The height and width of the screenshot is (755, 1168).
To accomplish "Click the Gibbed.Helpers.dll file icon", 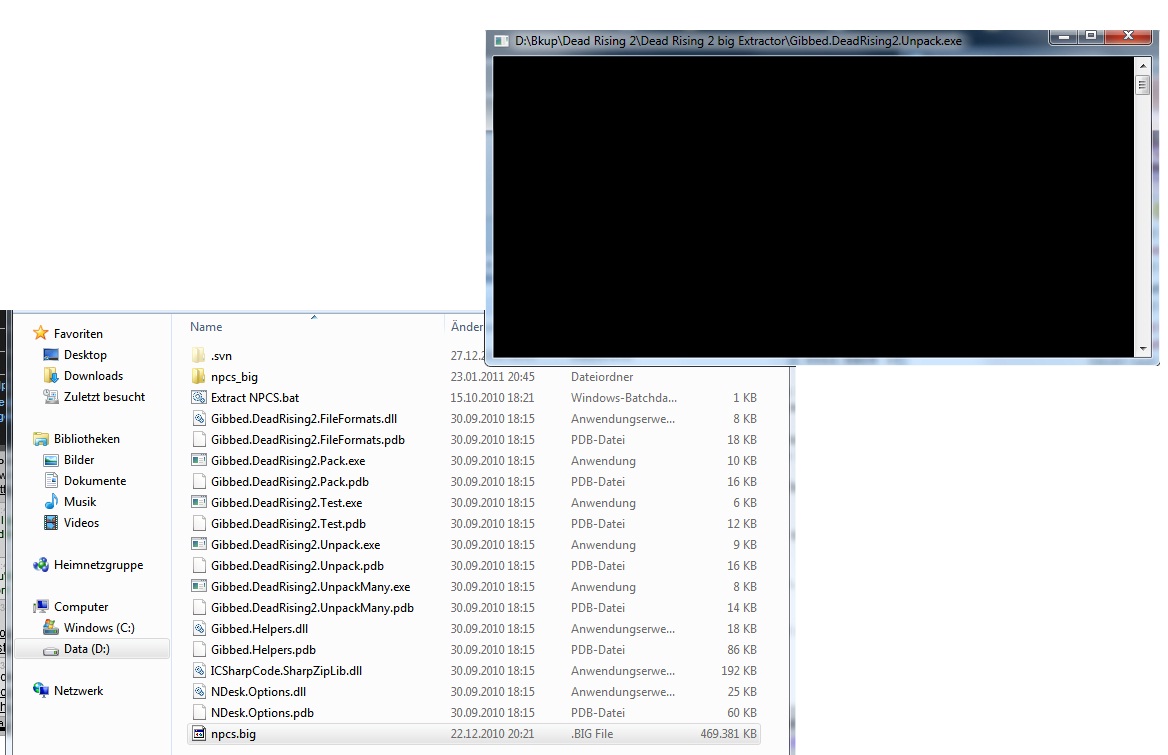I will coord(198,628).
